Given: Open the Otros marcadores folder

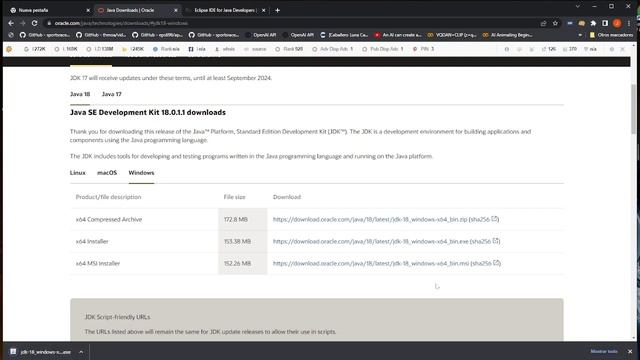Looking at the screenshot, I should tap(611, 35).
